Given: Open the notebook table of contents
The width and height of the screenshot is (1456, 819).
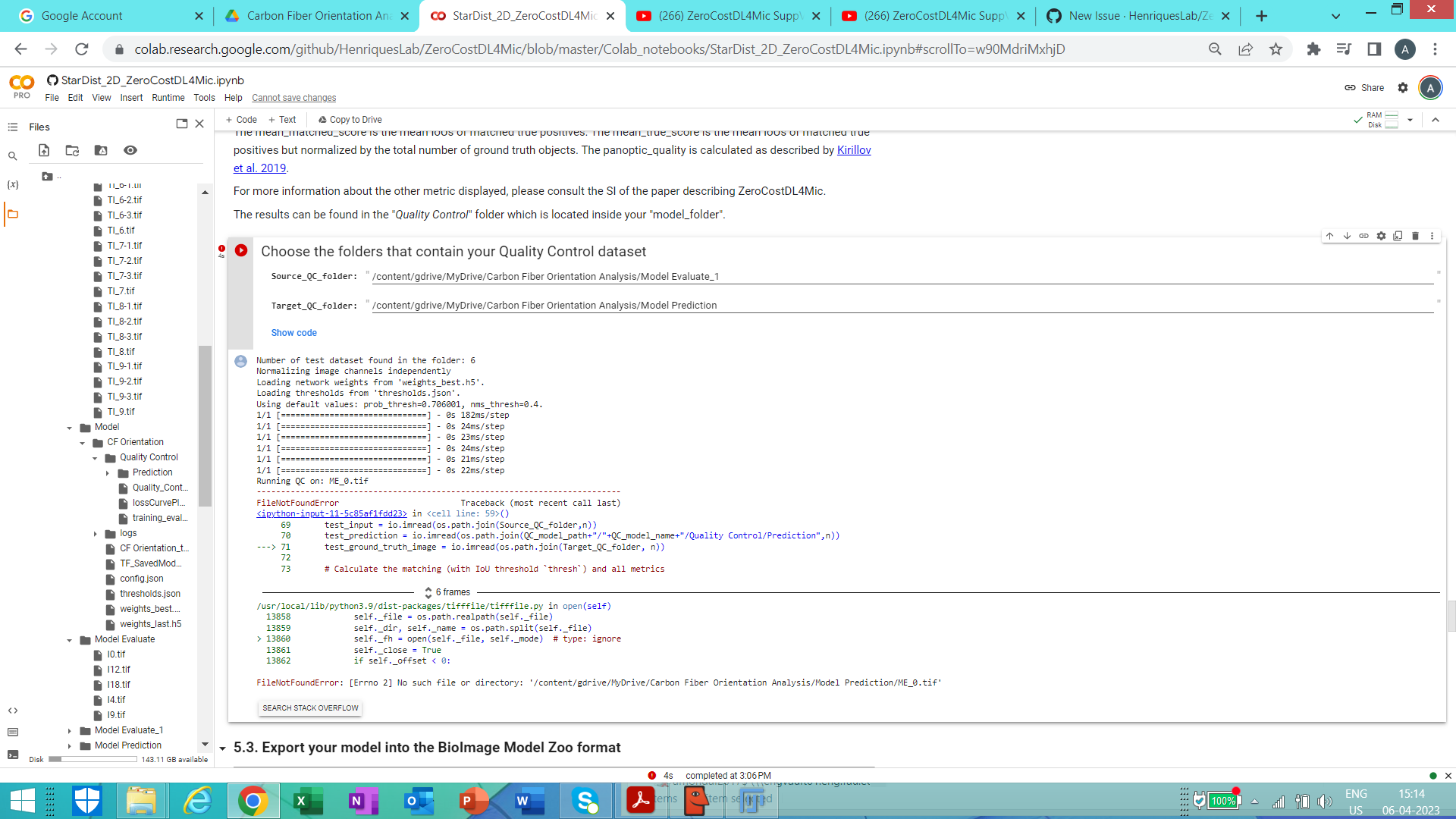Looking at the screenshot, I should 12,127.
